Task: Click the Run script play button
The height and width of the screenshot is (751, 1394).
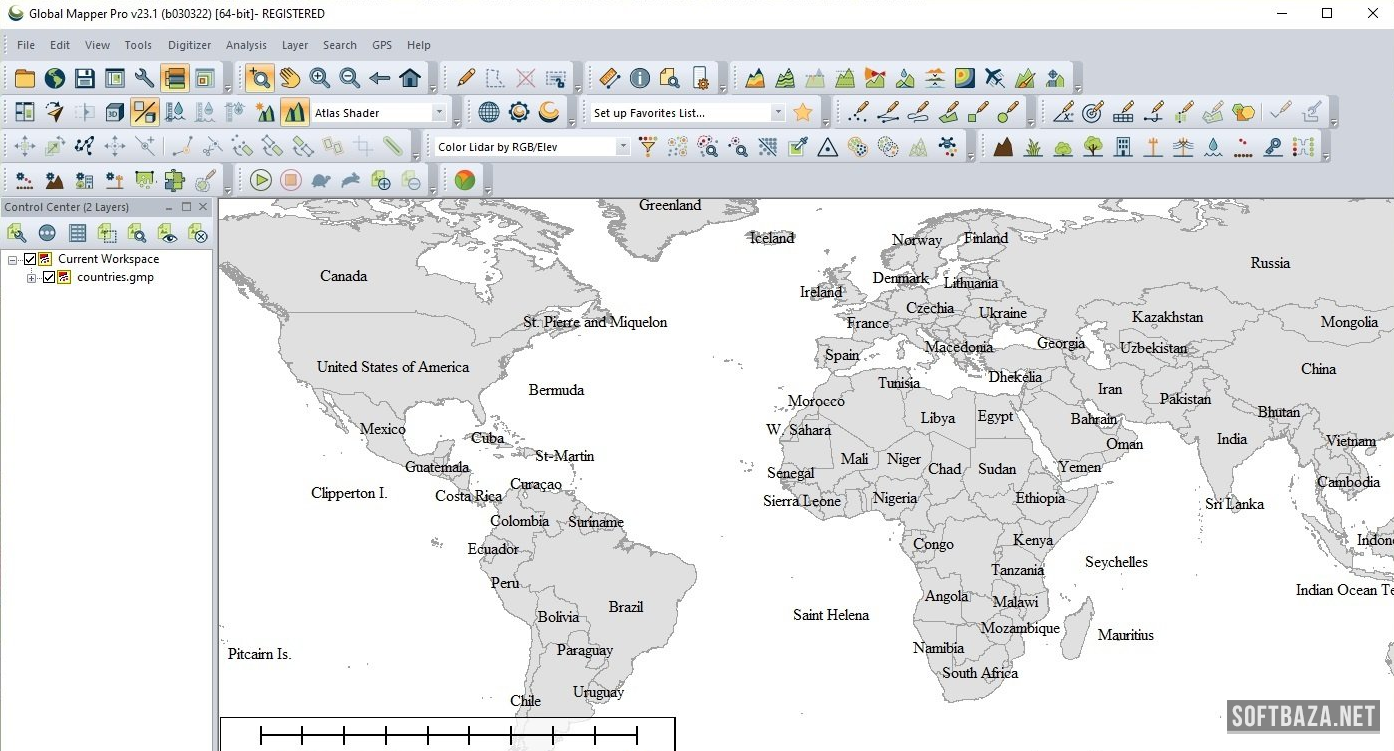Action: pyautogui.click(x=261, y=180)
